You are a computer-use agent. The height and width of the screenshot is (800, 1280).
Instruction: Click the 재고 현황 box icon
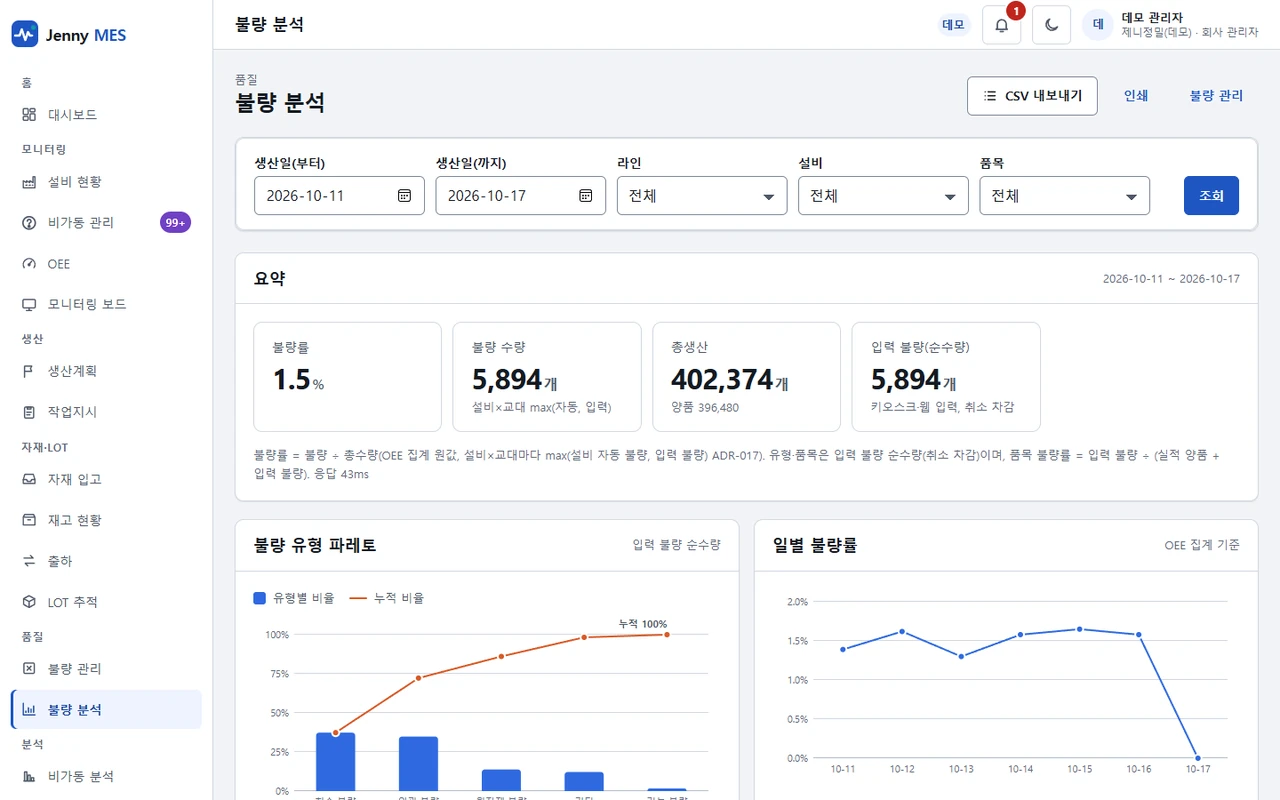29,520
